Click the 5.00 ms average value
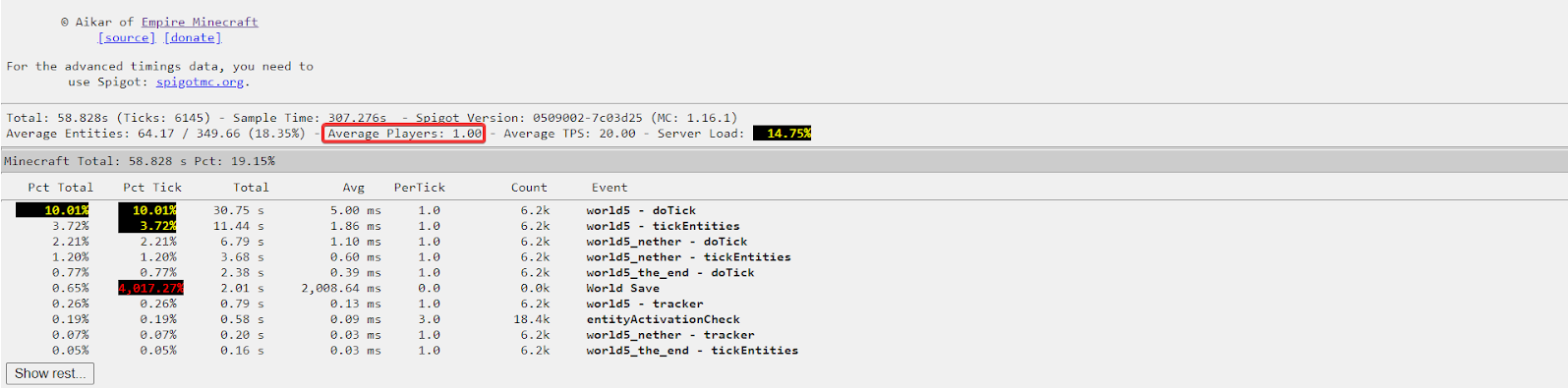Image resolution: width=1568 pixels, height=388 pixels. 356,210
